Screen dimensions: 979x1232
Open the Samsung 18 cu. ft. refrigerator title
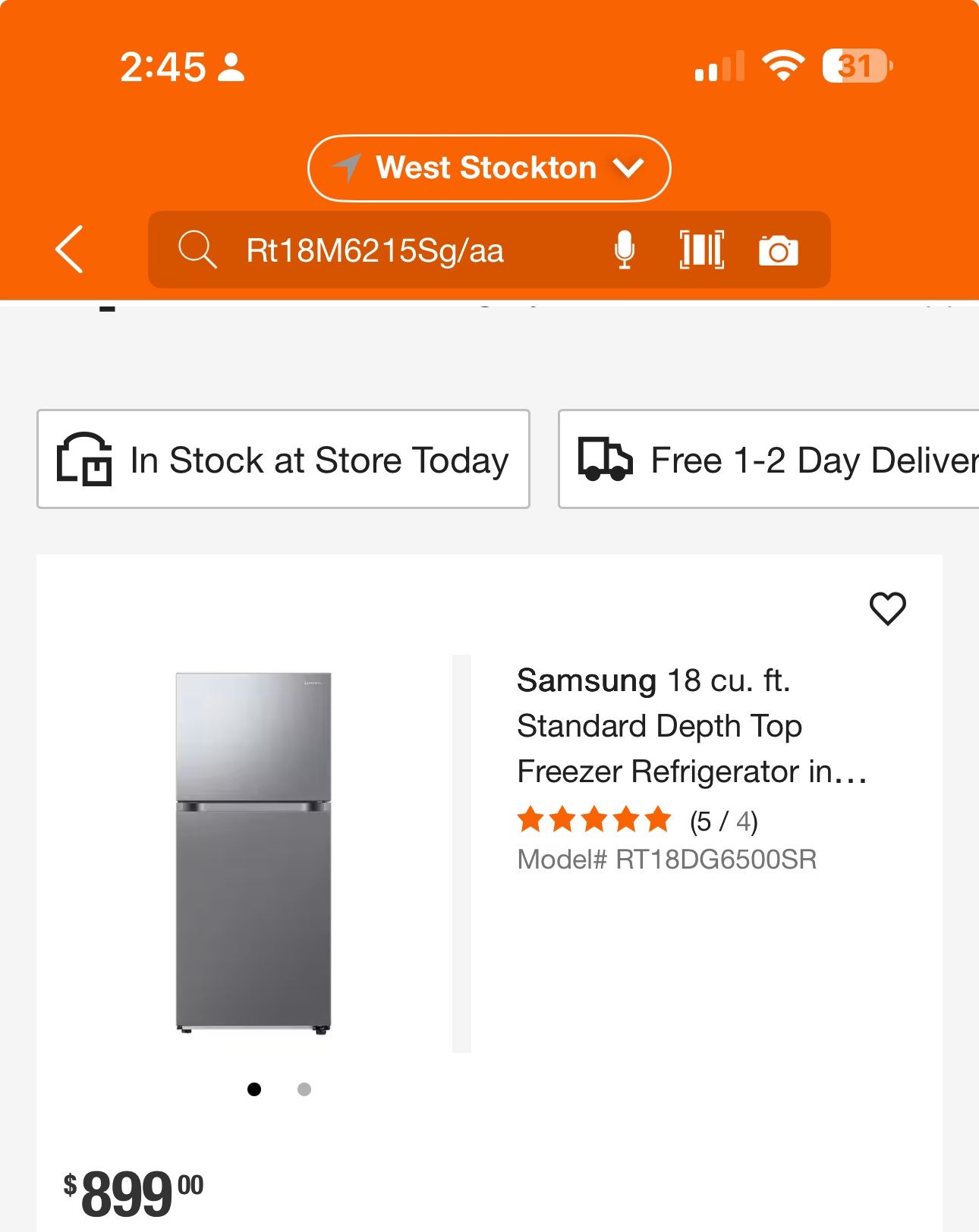691,726
